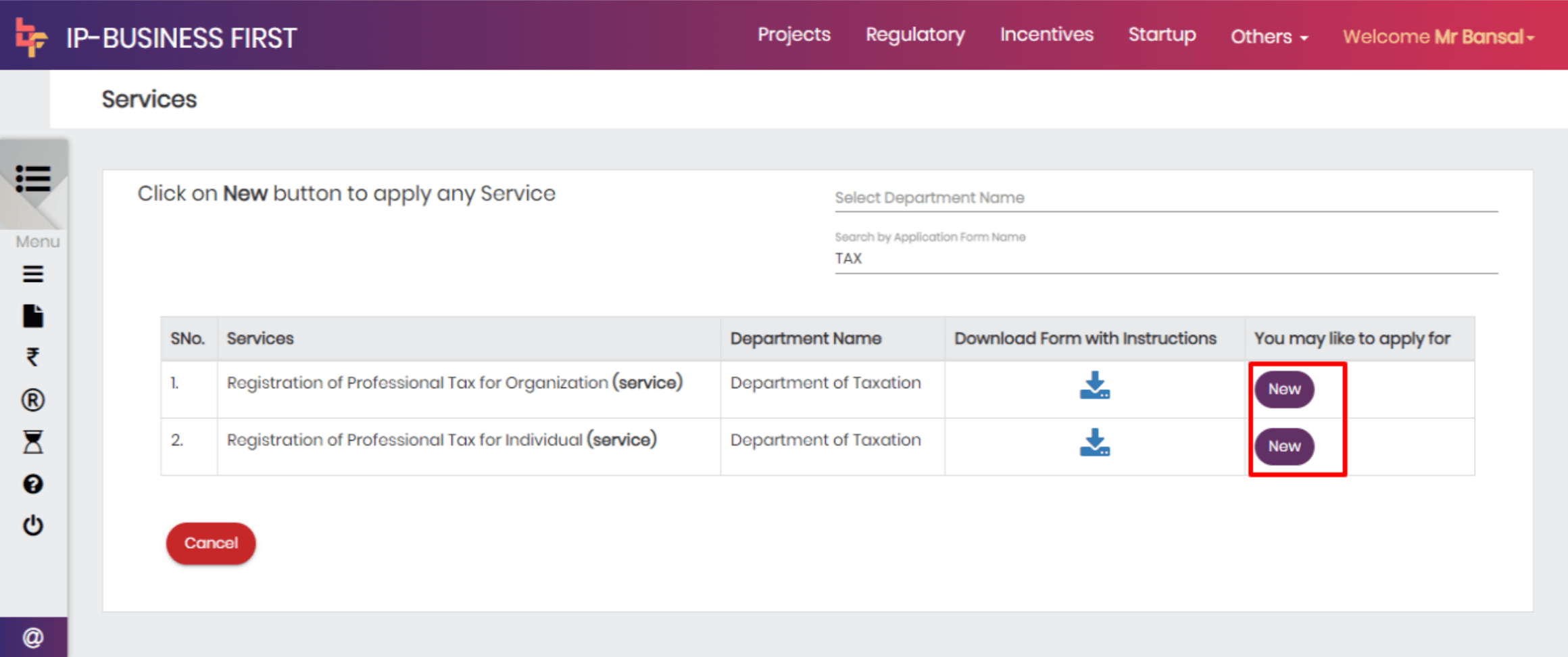
Task: Click the Search by Application Form Name field
Action: (1165, 259)
